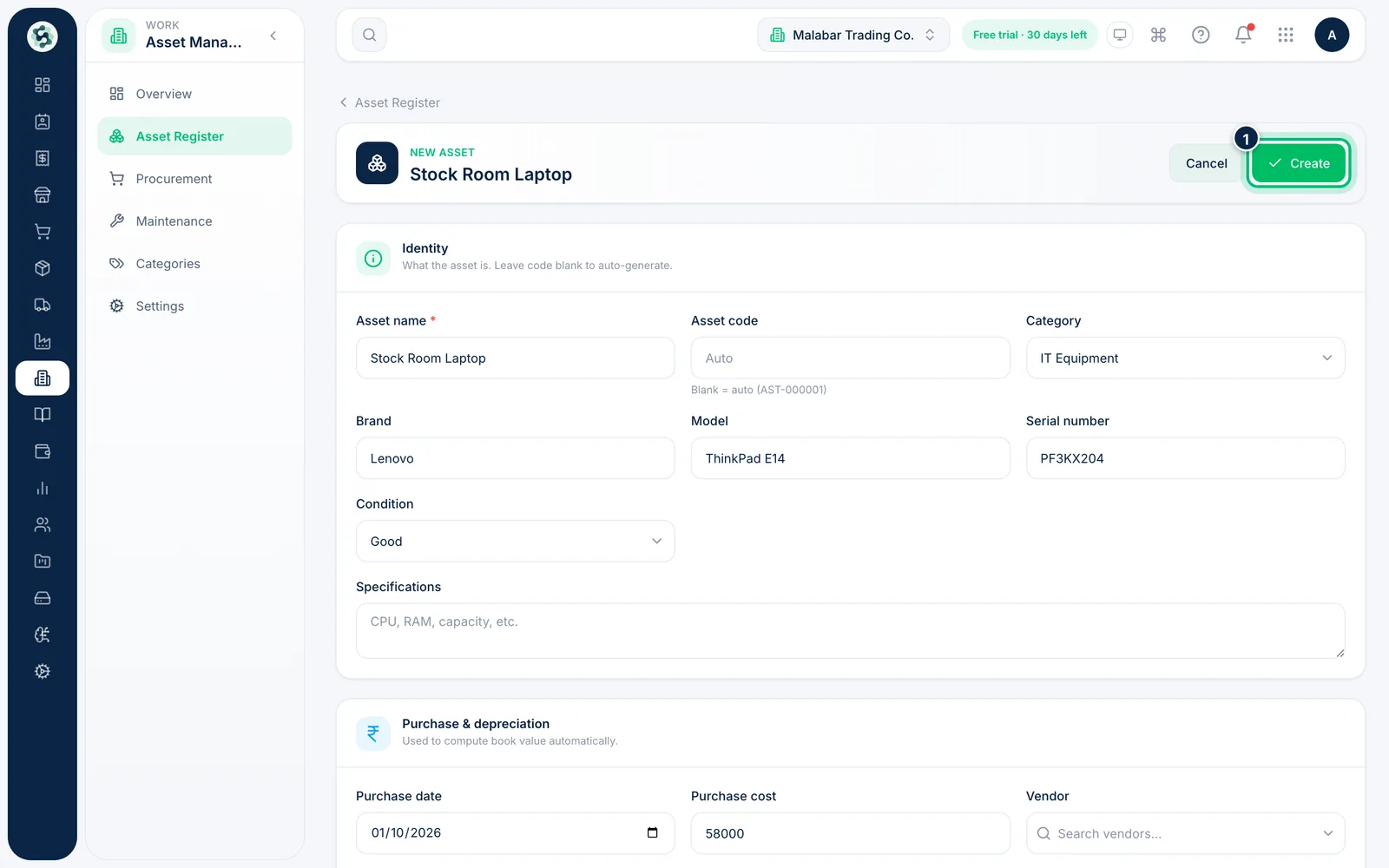Expand the Category dropdown showing IT Equipment

coord(1185,358)
